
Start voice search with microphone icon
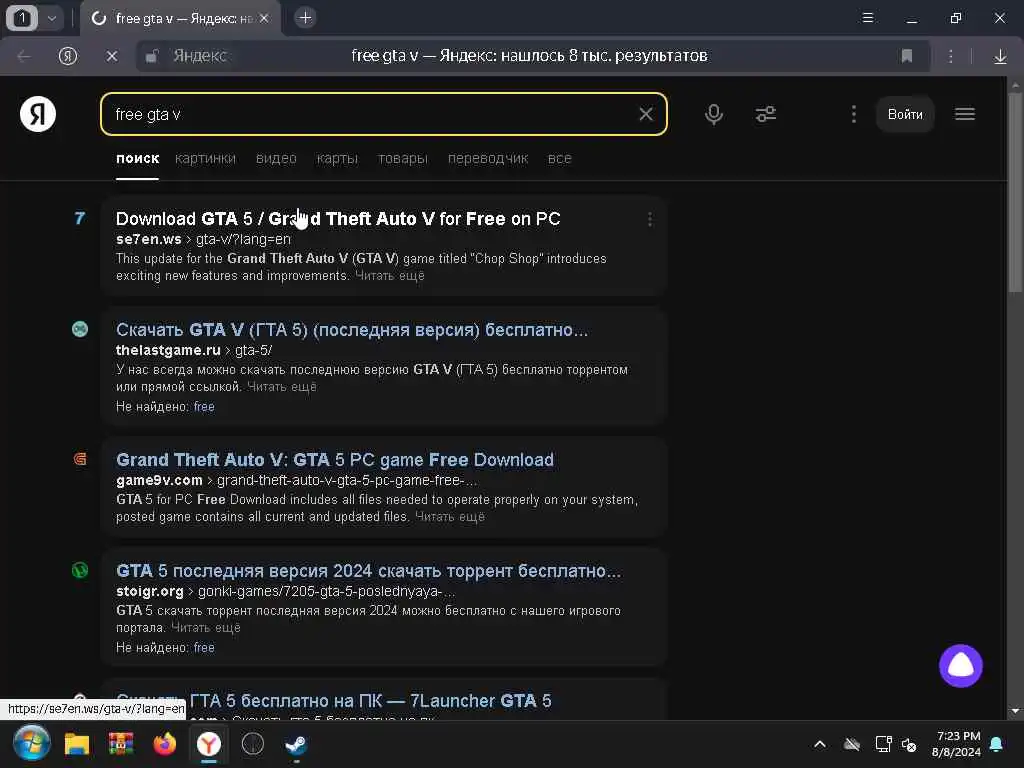tap(714, 114)
